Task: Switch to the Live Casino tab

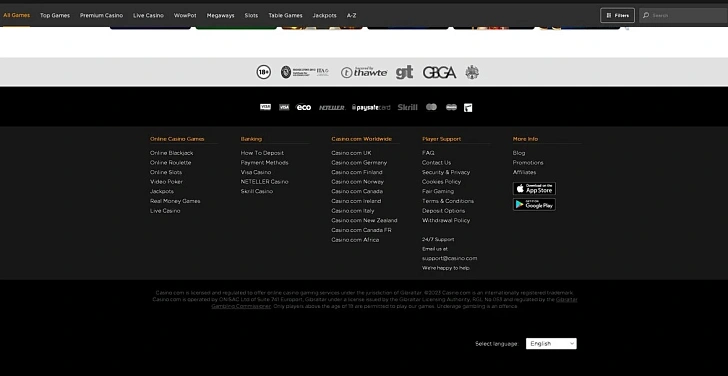Action: pyautogui.click(x=148, y=15)
